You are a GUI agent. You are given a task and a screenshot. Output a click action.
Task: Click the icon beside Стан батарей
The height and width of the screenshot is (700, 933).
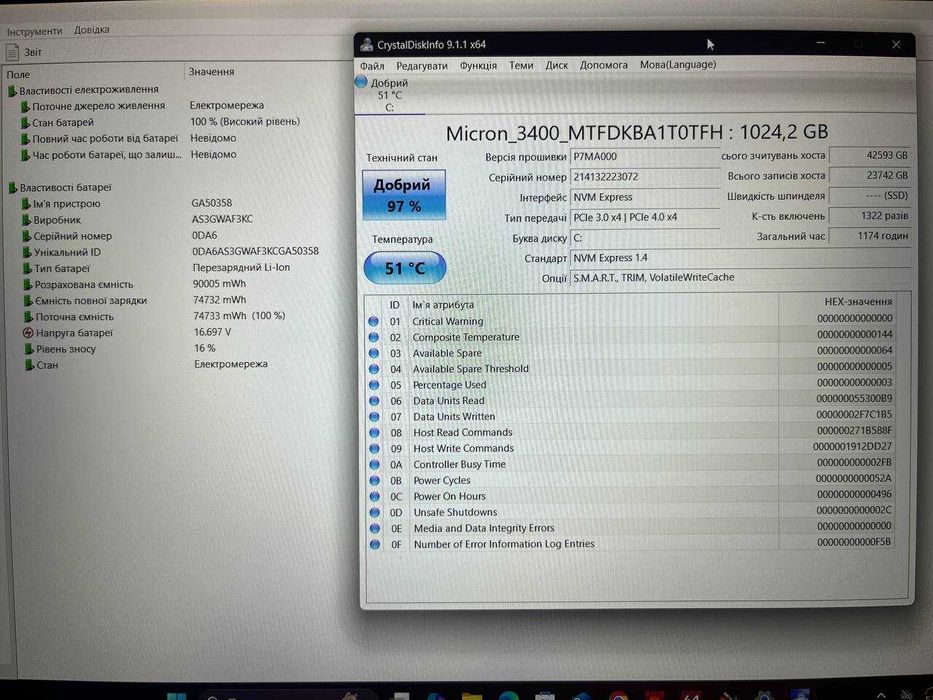pyautogui.click(x=25, y=123)
